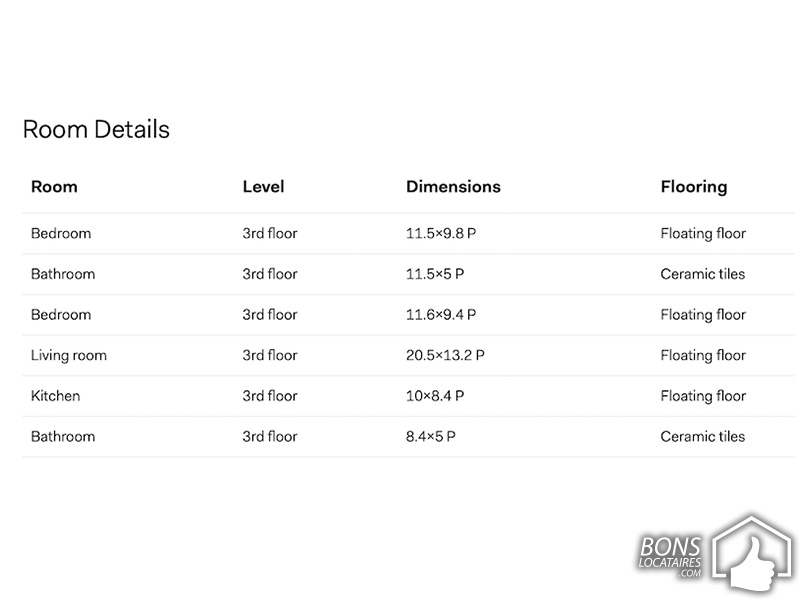Click Ceramic tiles in the 11.5×5 P row
800x600 pixels.
(703, 274)
